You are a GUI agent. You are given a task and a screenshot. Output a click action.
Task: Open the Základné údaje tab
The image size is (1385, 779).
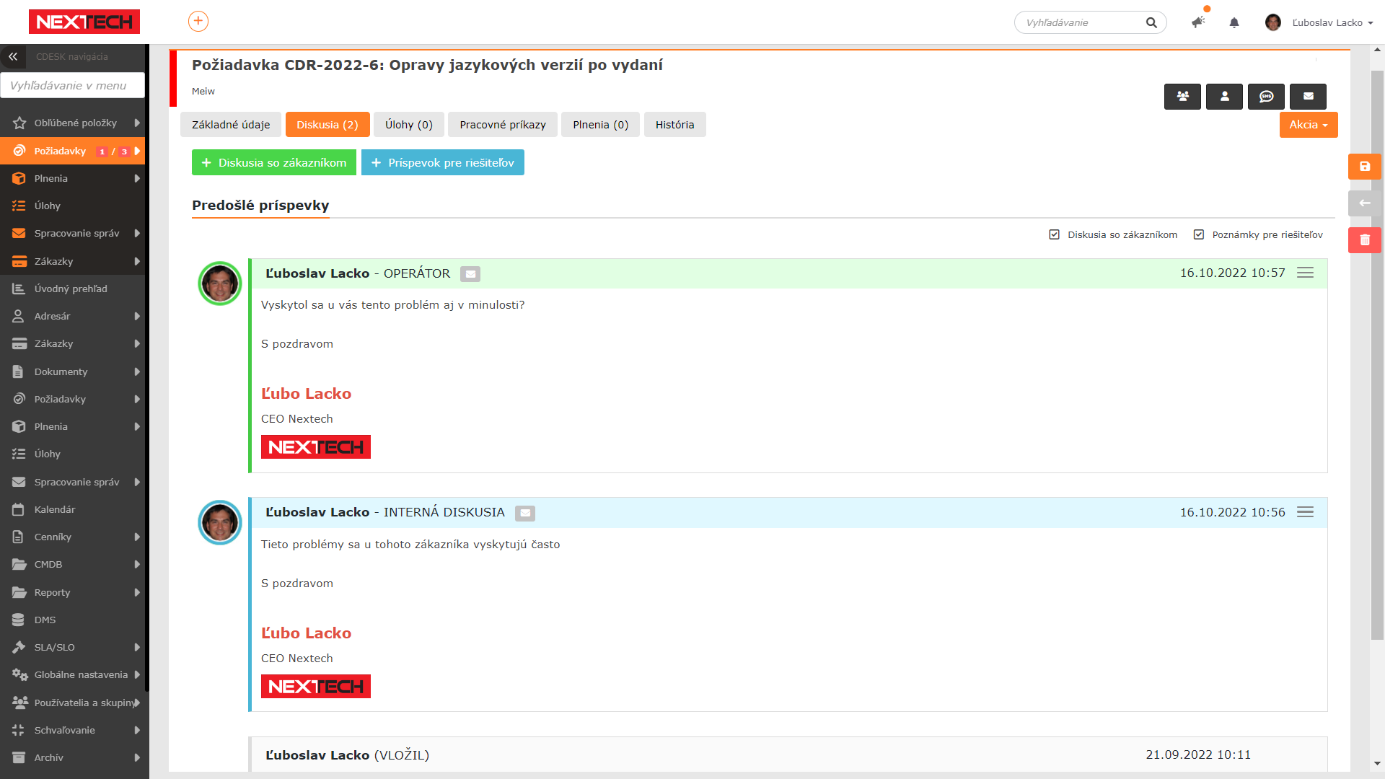point(231,125)
